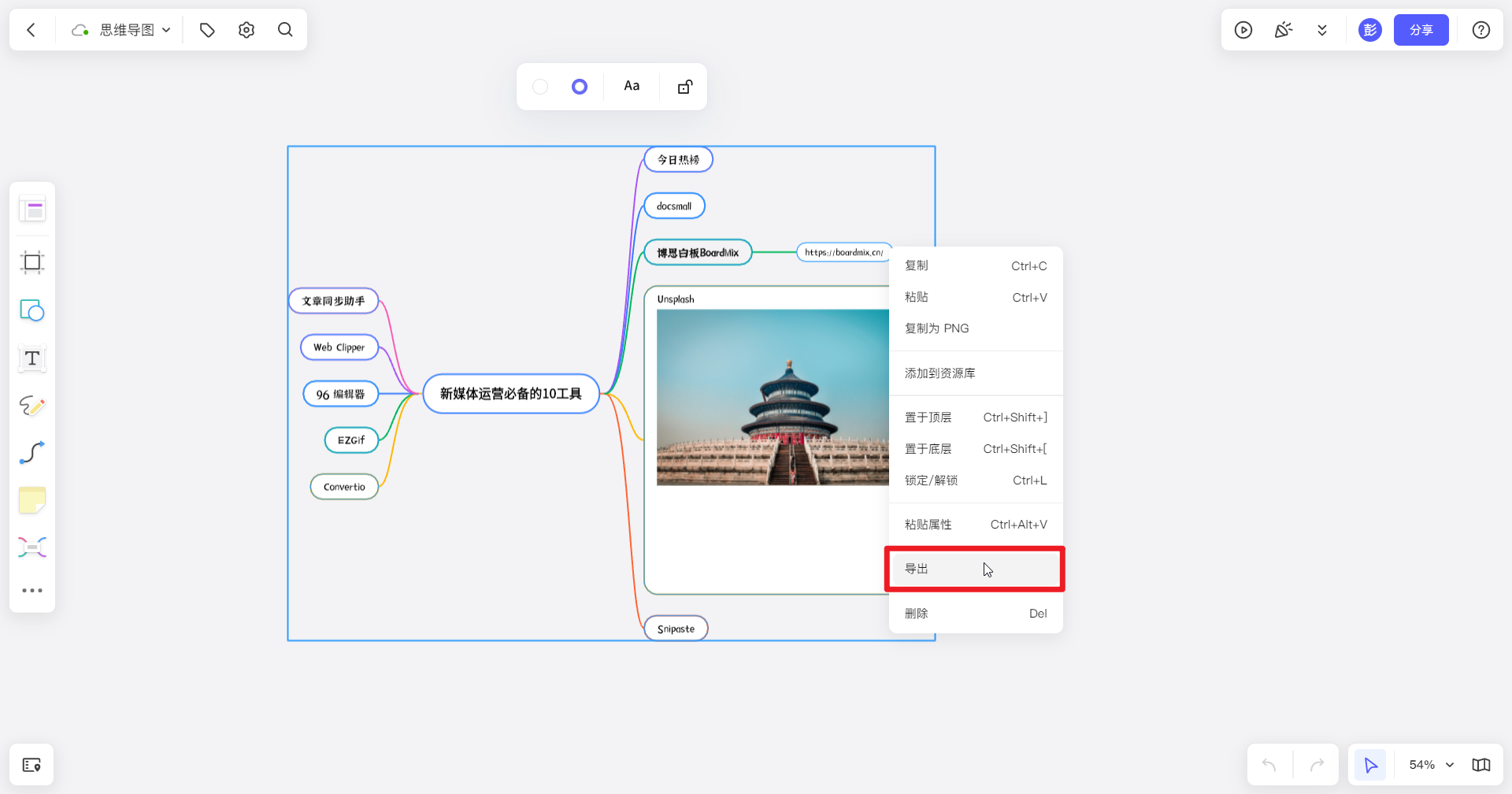
Task: Expand the 思维导图 board name dropdown
Action: click(x=165, y=29)
